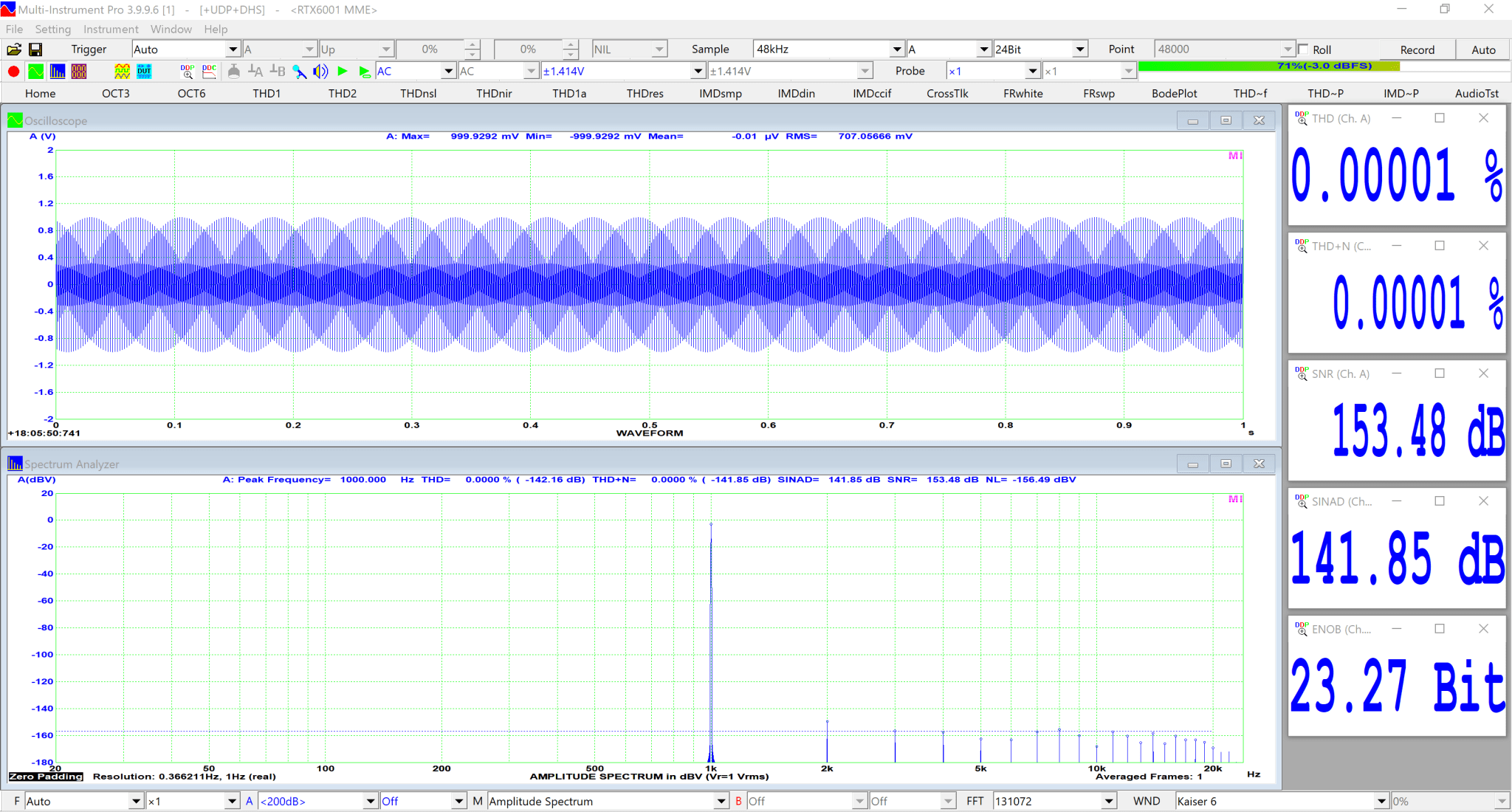This screenshot has width=1512, height=812.
Task: Click the speaker output icon
Action: 320,72
